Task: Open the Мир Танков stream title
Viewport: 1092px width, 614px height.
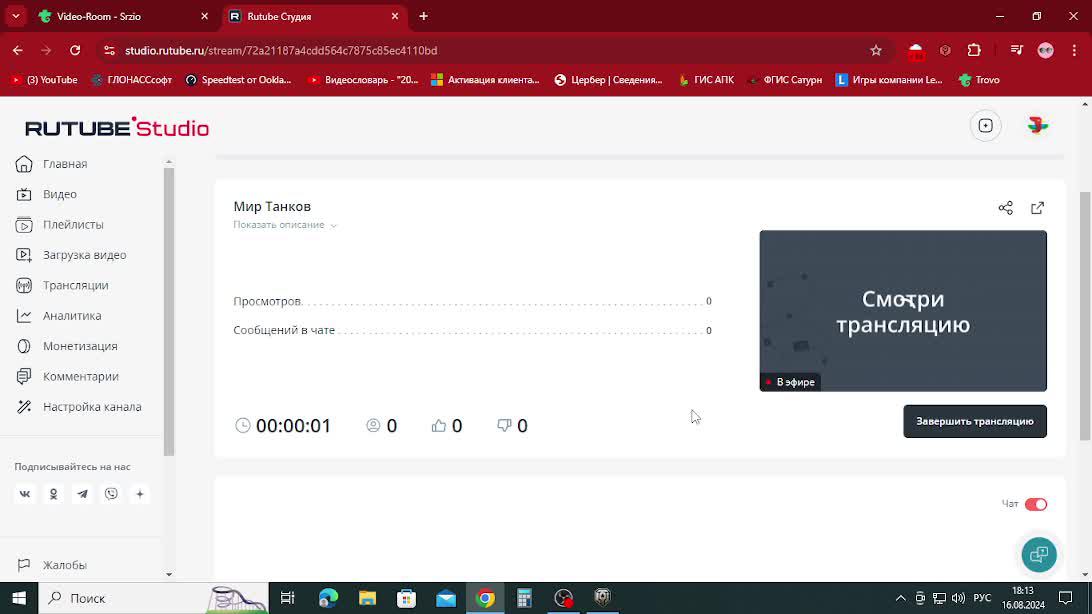Action: pyautogui.click(x=272, y=207)
